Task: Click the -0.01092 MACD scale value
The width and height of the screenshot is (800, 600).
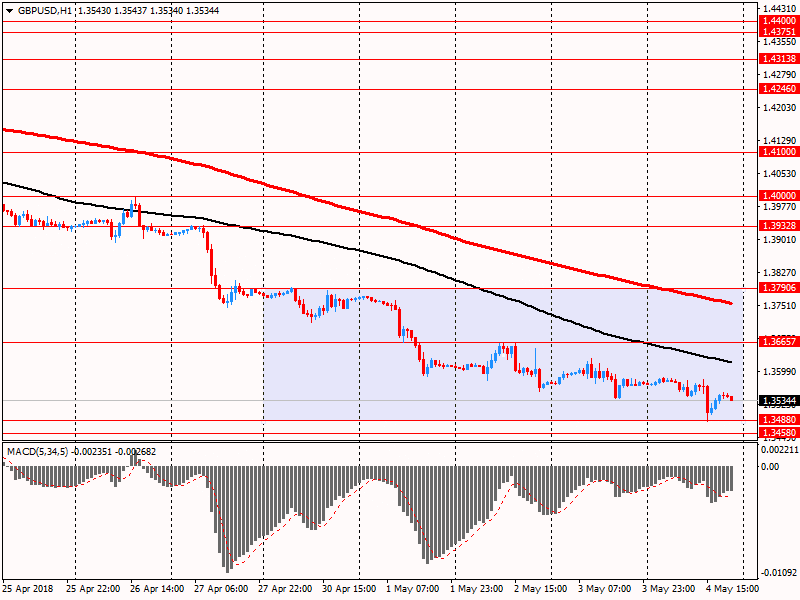Action: pos(780,572)
